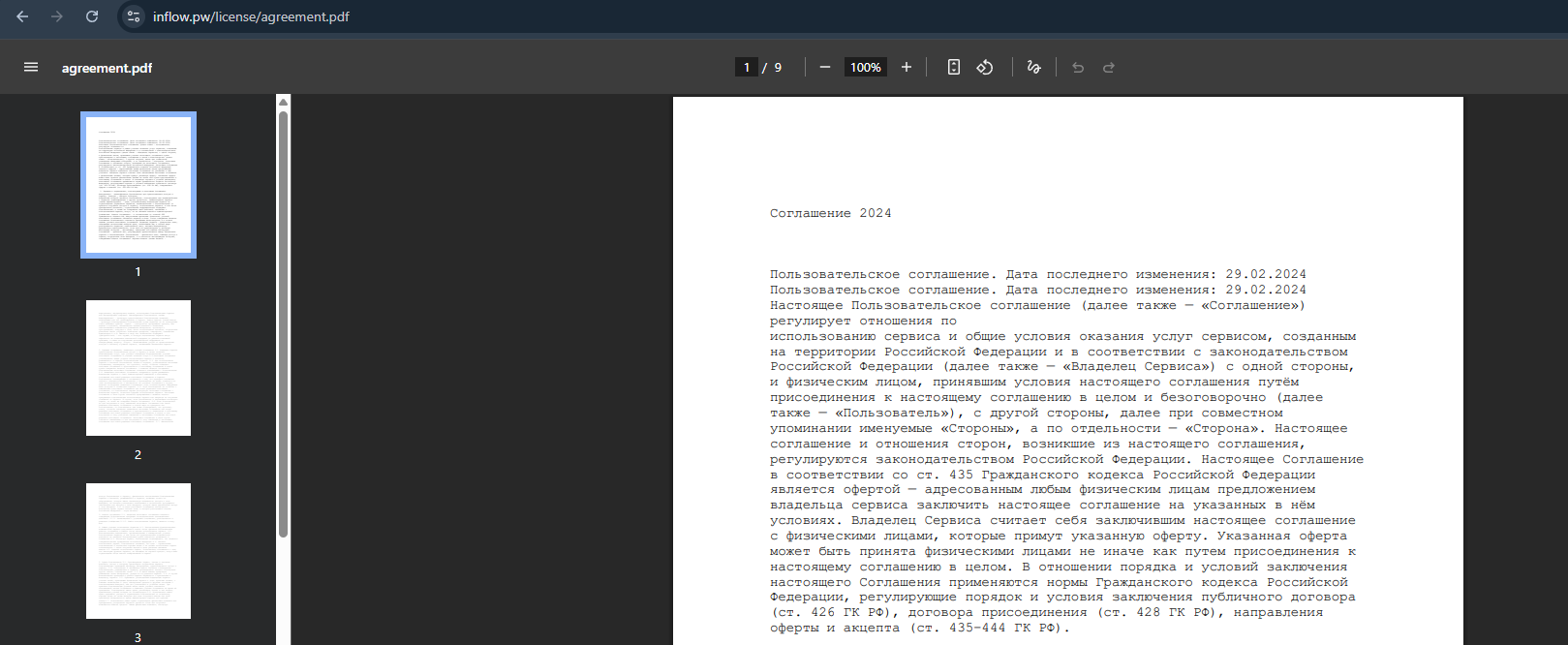Click the 100% zoom level field
Image resolution: width=1568 pixels, height=645 pixels.
click(x=866, y=67)
